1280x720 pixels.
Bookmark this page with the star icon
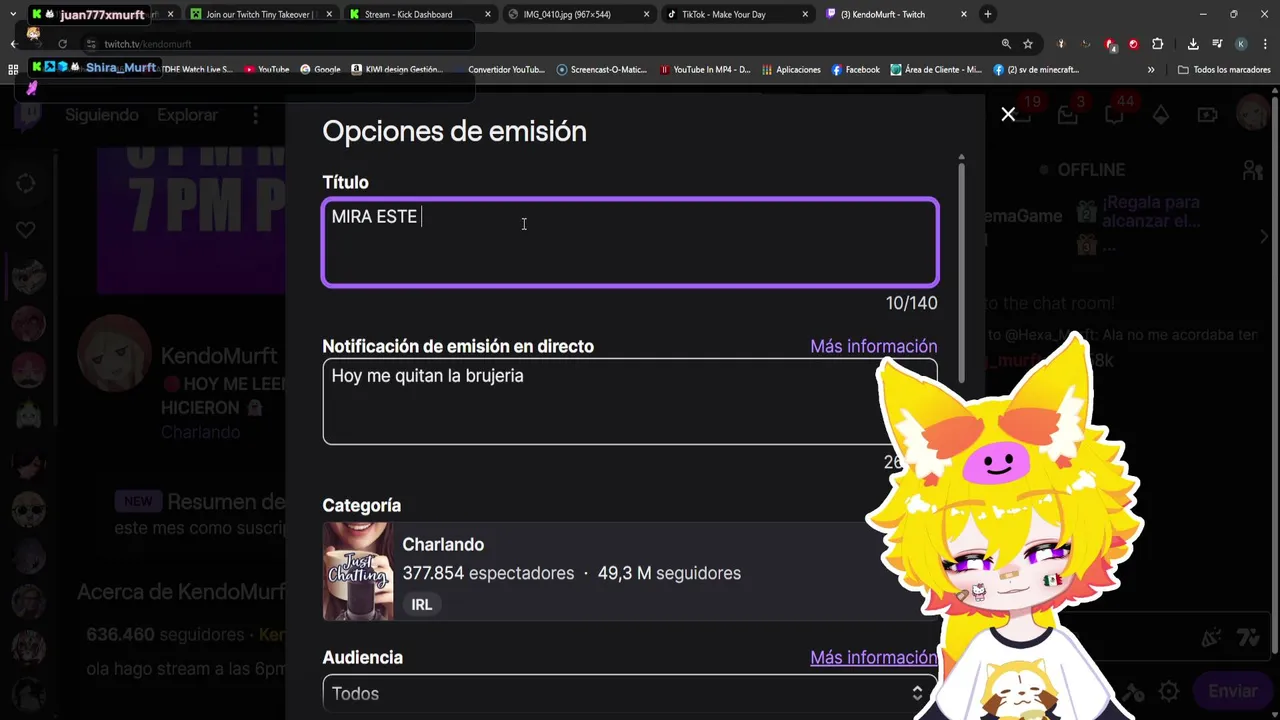click(1028, 44)
